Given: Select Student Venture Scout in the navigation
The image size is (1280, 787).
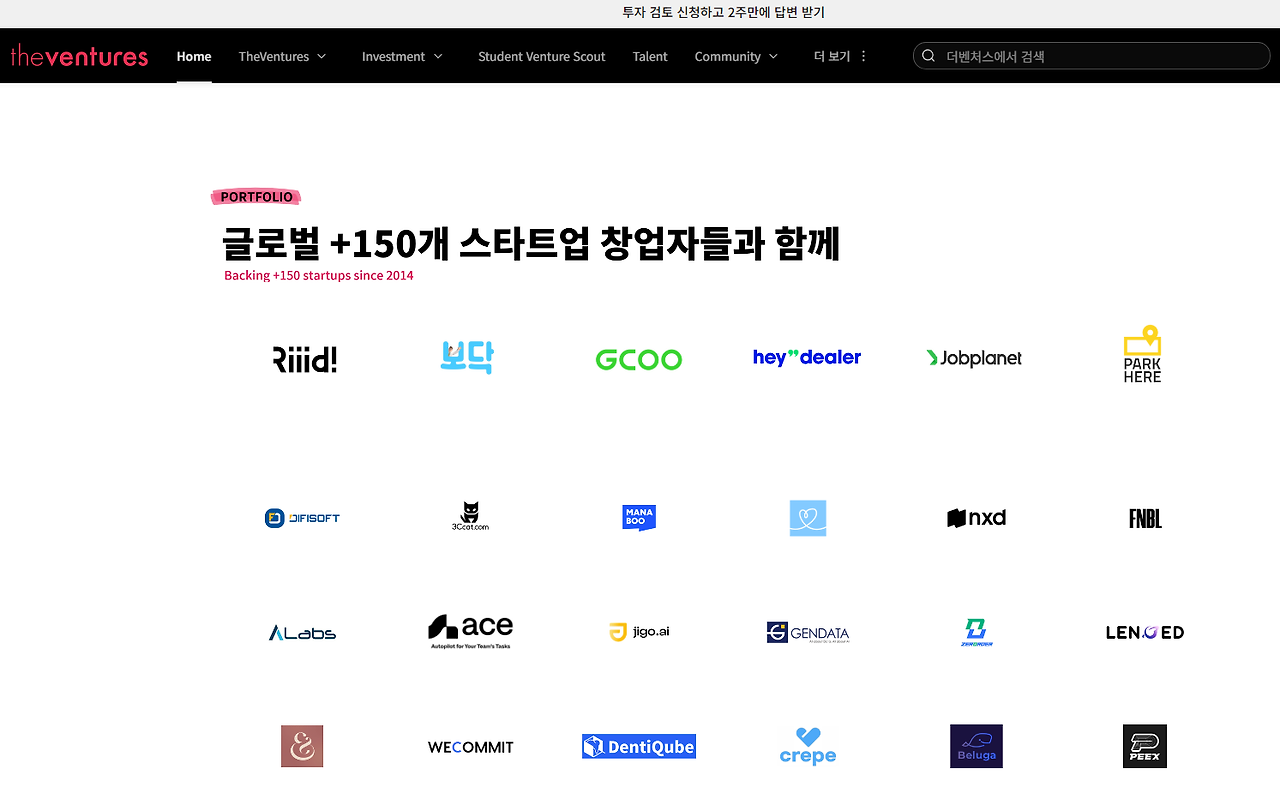Looking at the screenshot, I should click(541, 56).
